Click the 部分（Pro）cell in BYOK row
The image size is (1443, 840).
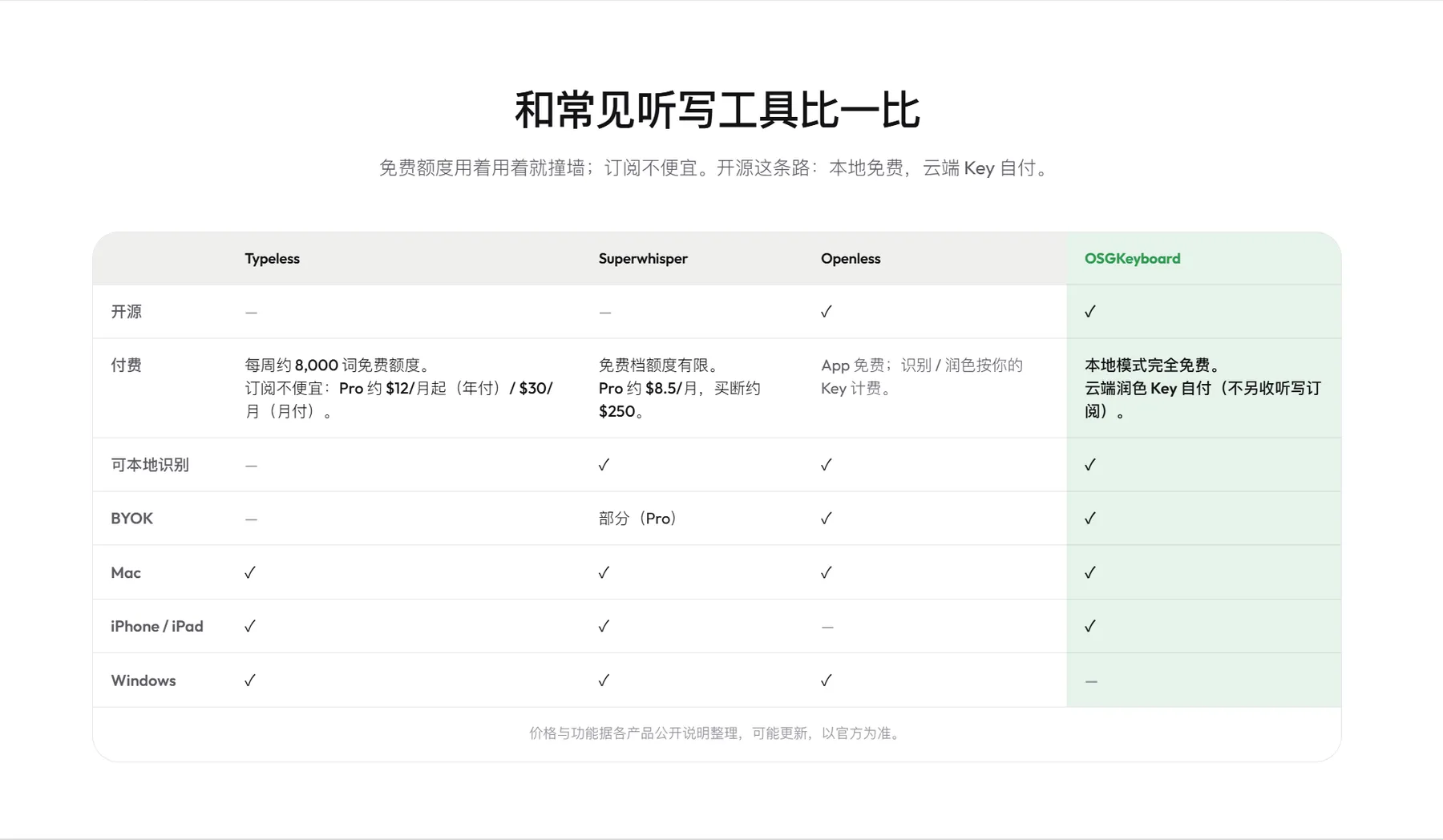(x=638, y=519)
